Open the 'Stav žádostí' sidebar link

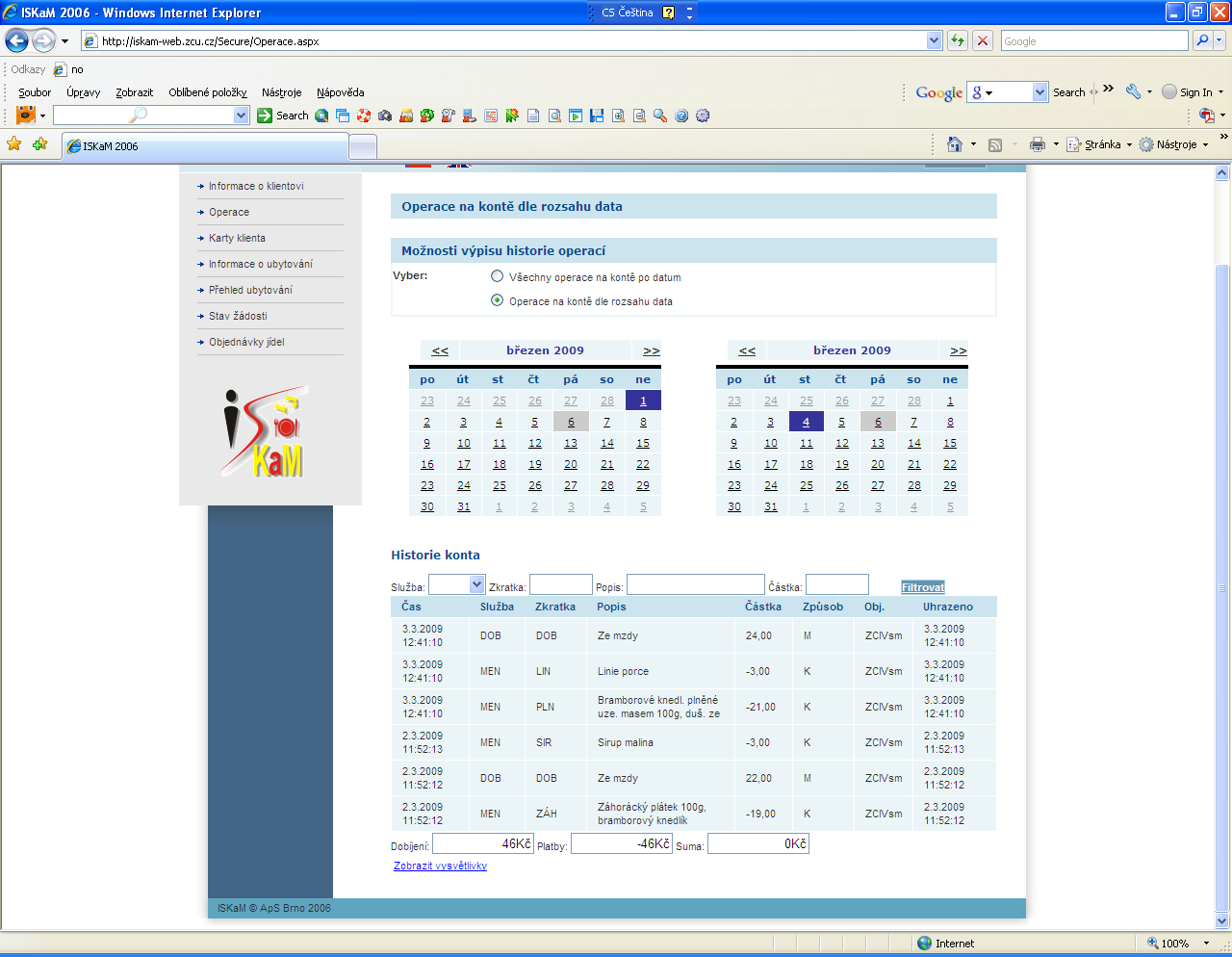coord(238,316)
